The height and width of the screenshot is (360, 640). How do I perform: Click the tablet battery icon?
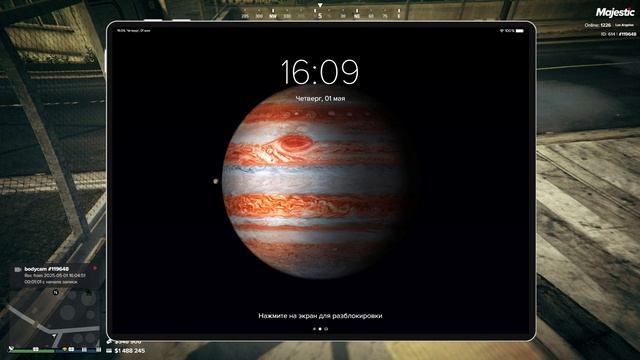520,31
